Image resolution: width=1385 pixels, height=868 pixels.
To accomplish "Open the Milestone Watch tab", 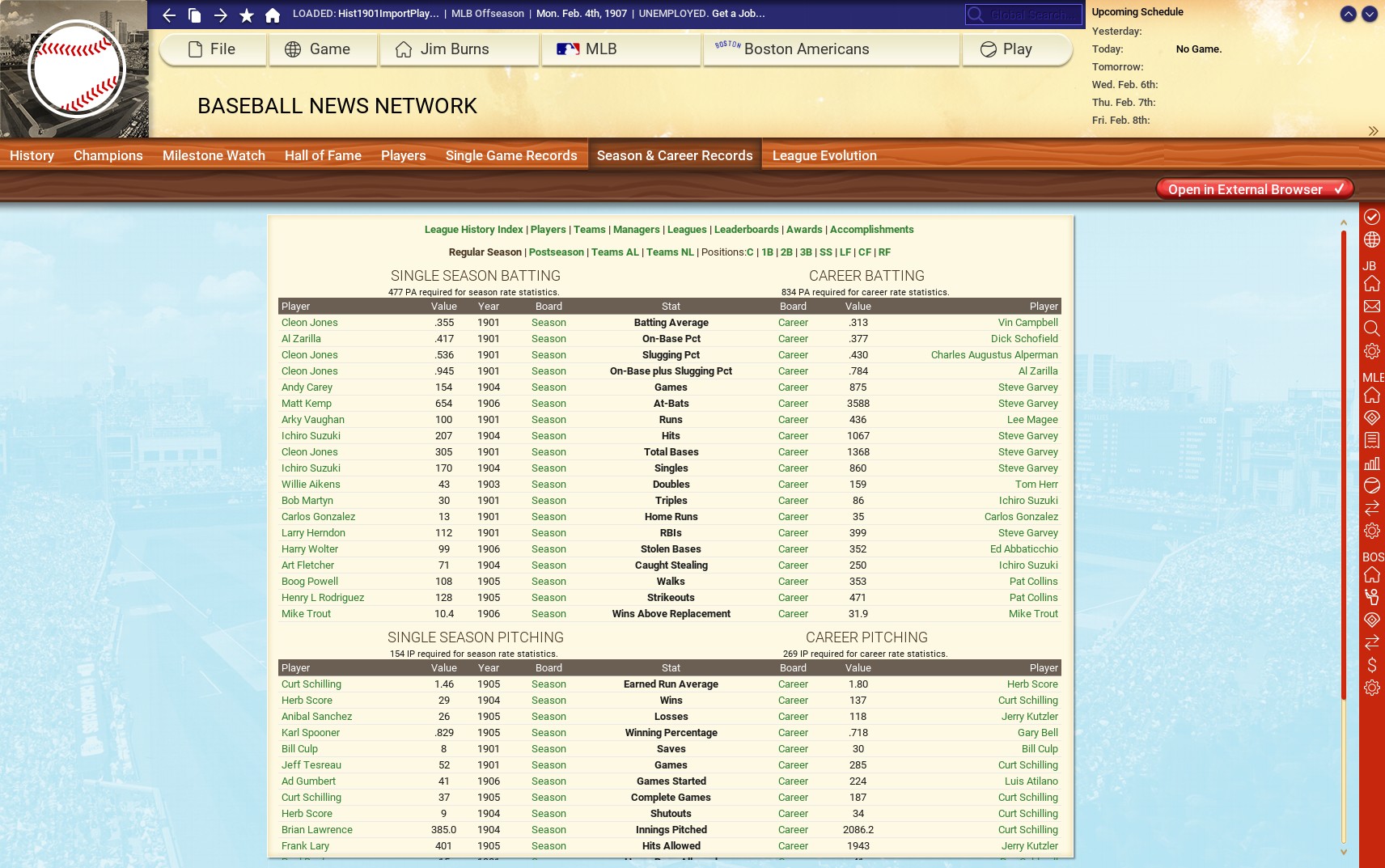I will click(x=214, y=155).
